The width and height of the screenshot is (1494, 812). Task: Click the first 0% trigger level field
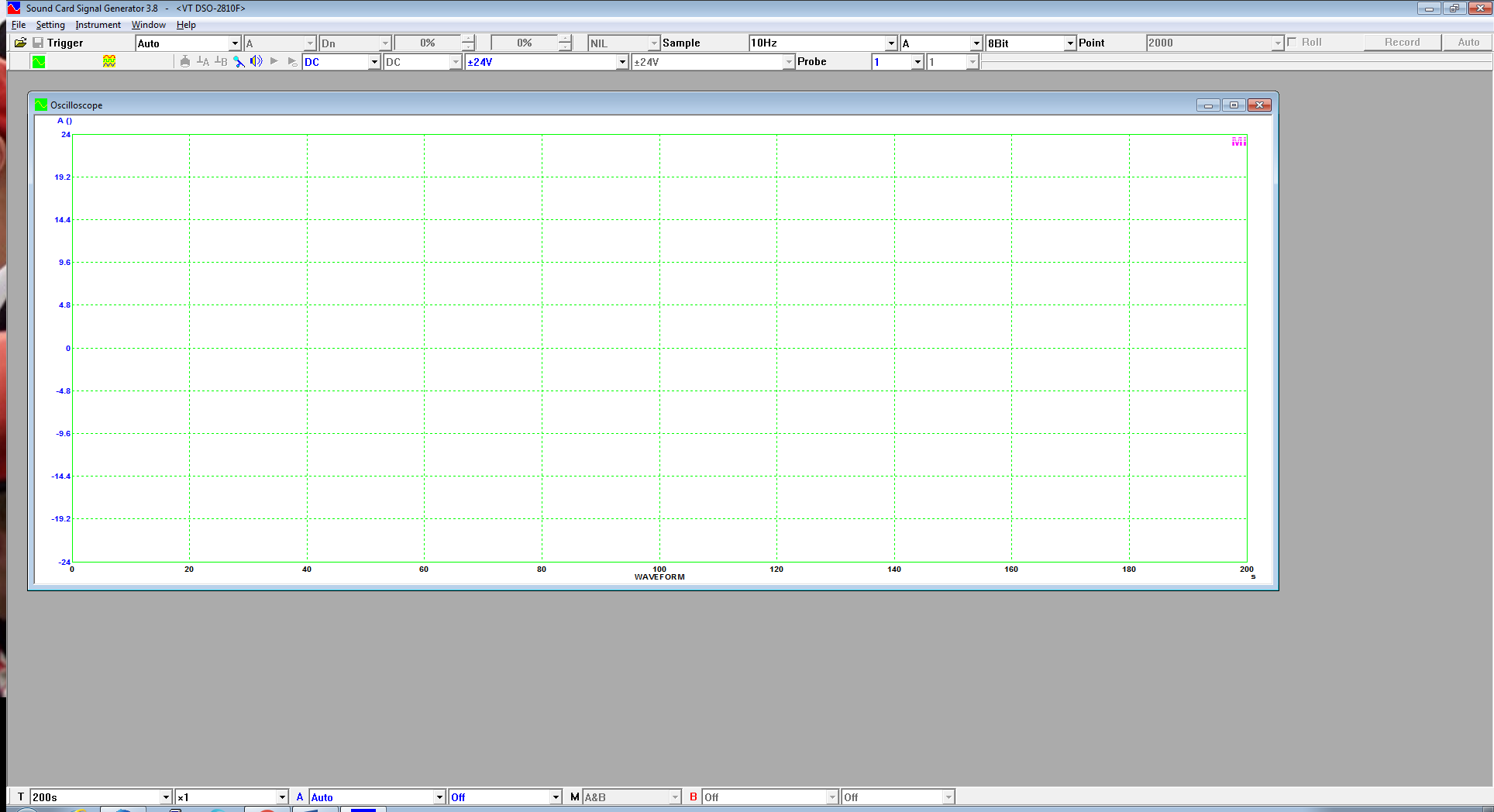click(428, 43)
